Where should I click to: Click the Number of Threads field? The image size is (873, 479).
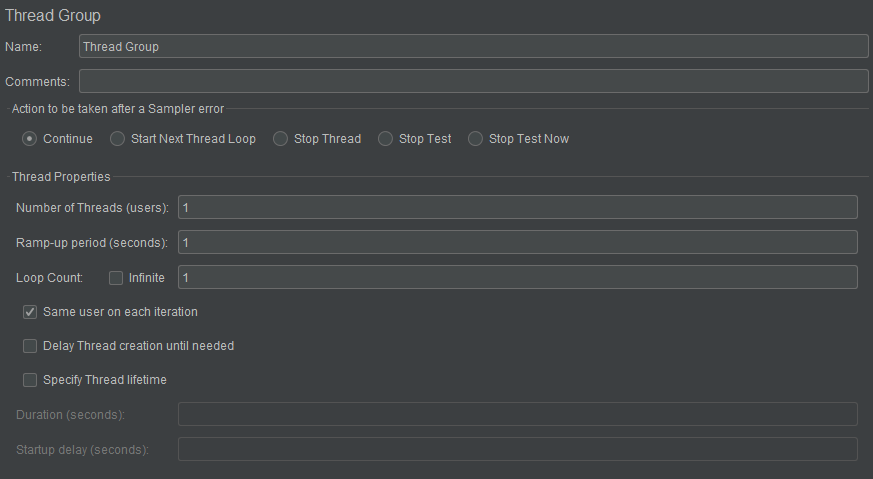point(518,207)
